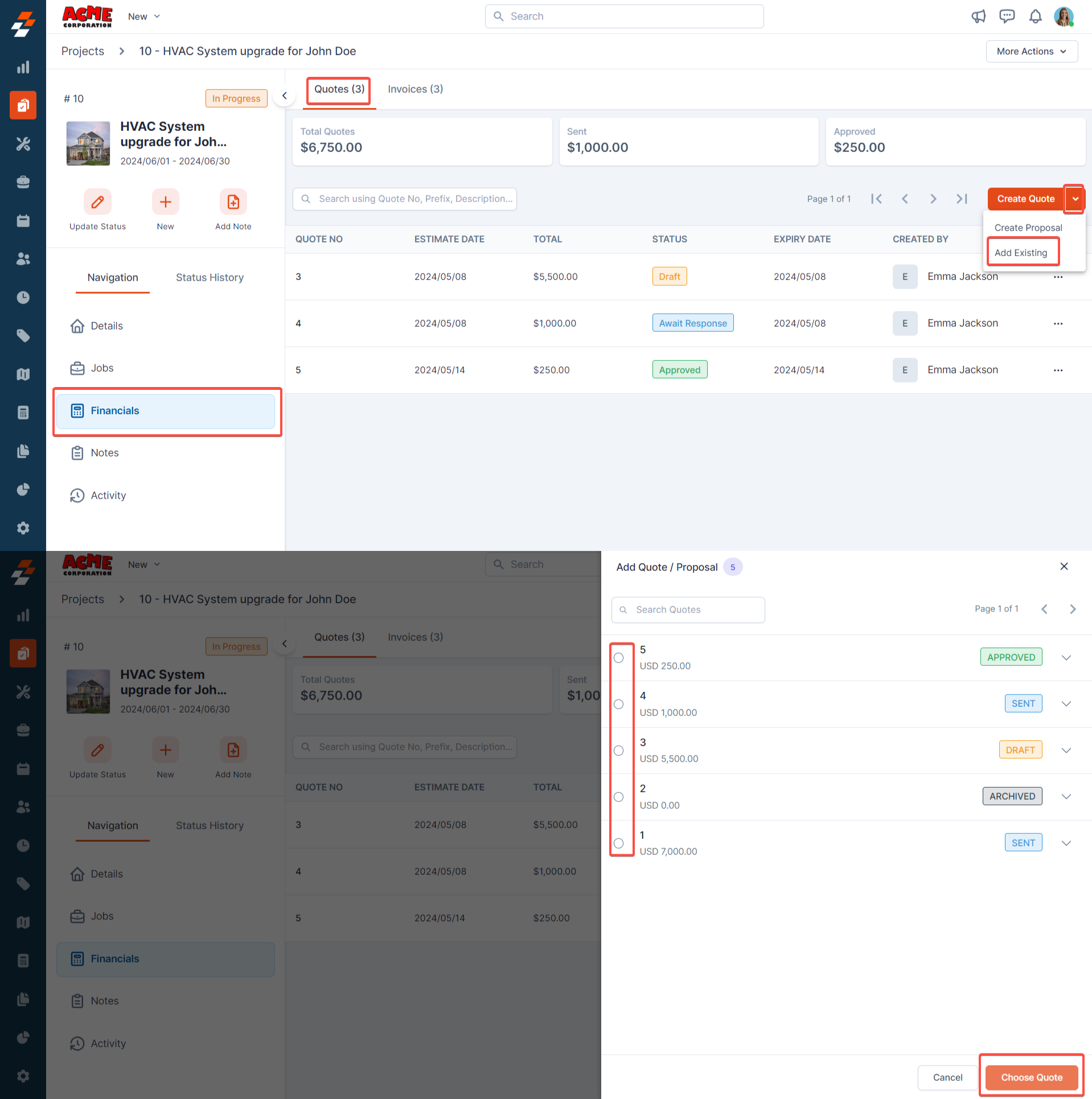This screenshot has width=1092, height=1099.
Task: Switch to Quotes (3) tab in upper page
Action: pos(339,89)
